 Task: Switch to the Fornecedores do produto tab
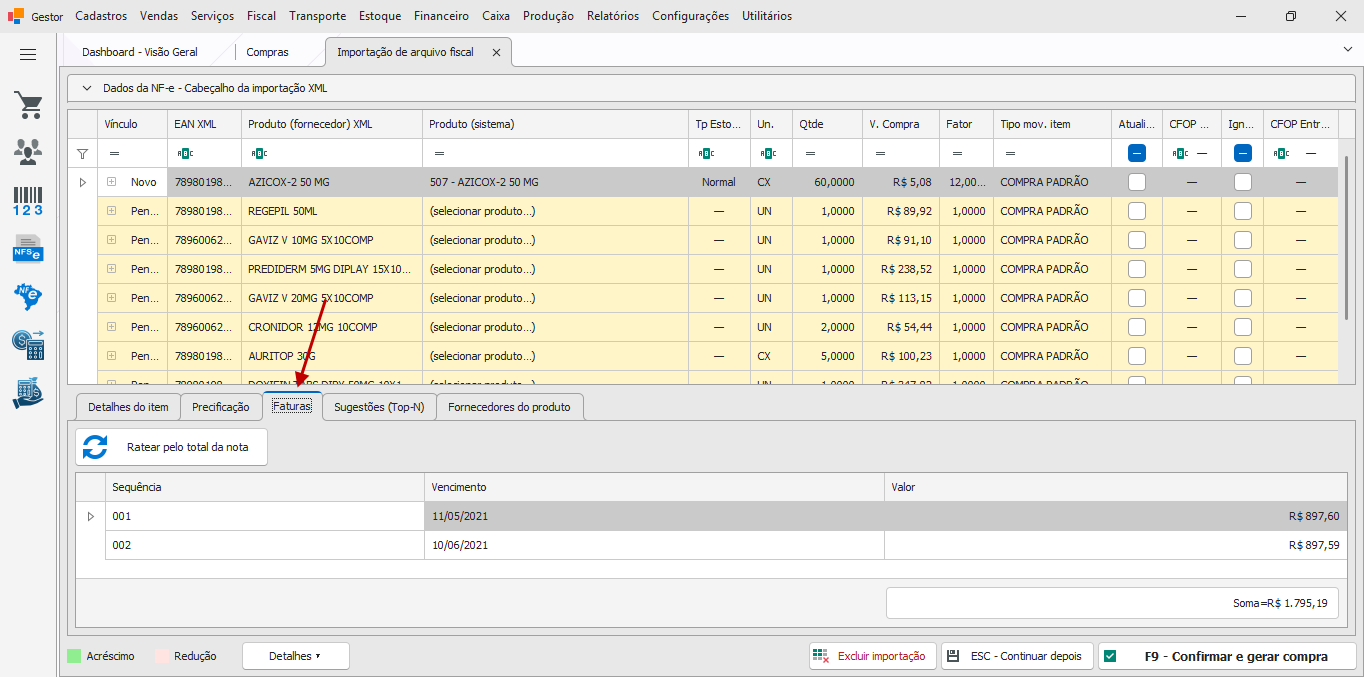(x=509, y=407)
